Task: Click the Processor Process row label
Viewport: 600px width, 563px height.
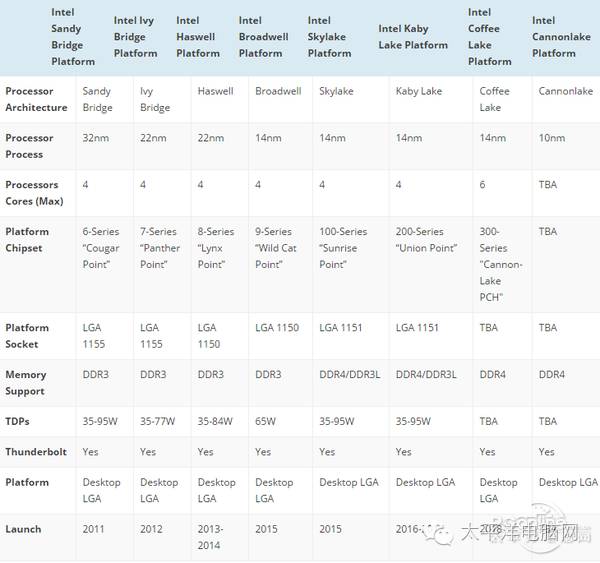Action: click(29, 146)
